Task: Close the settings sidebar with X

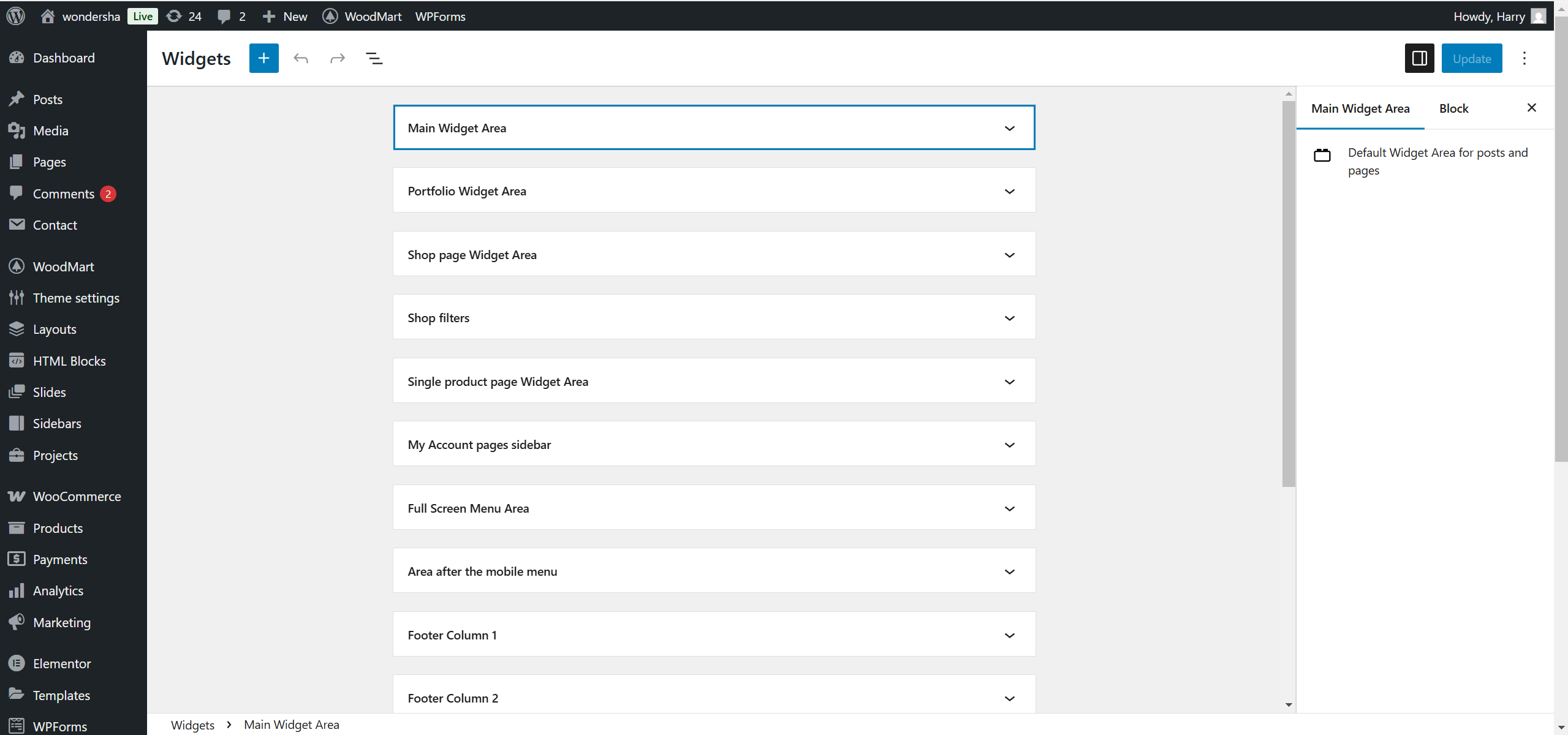Action: click(x=1531, y=108)
